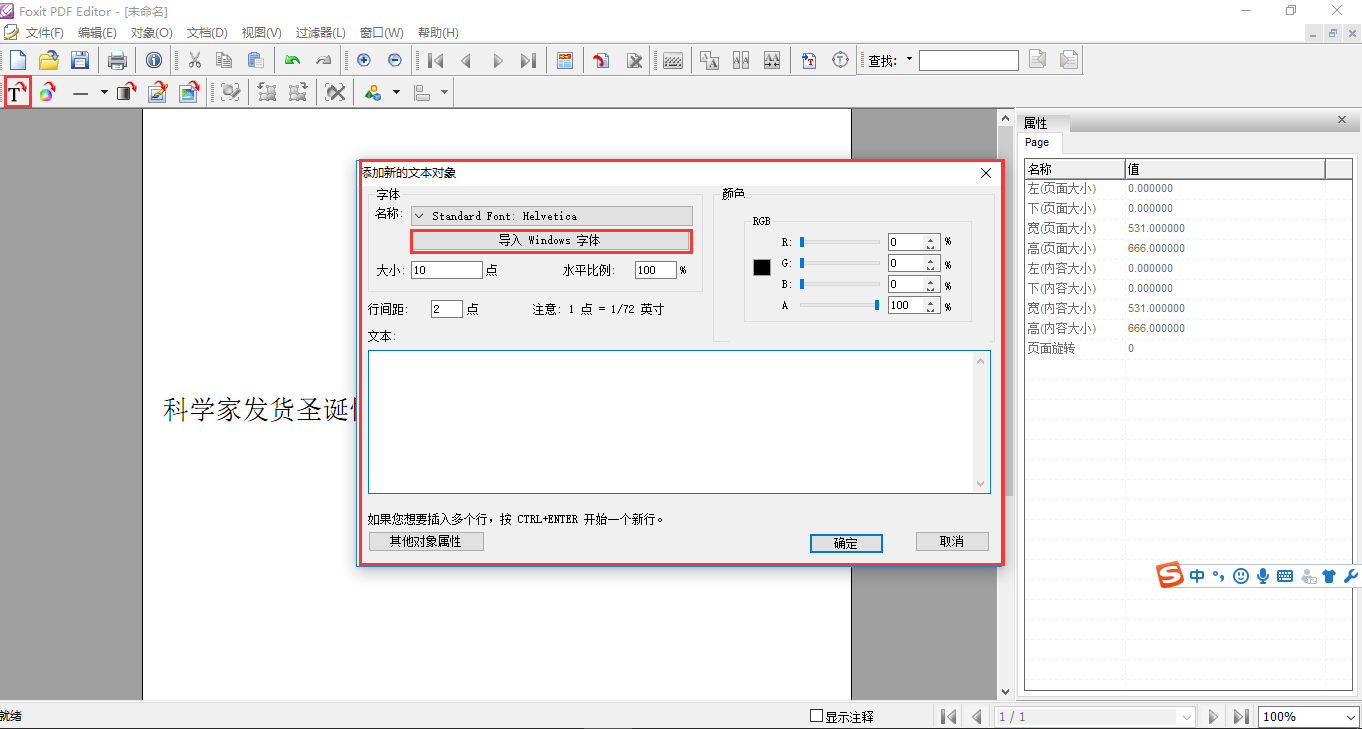Undo with the green curved arrow
This screenshot has height=729, width=1362.
292,60
